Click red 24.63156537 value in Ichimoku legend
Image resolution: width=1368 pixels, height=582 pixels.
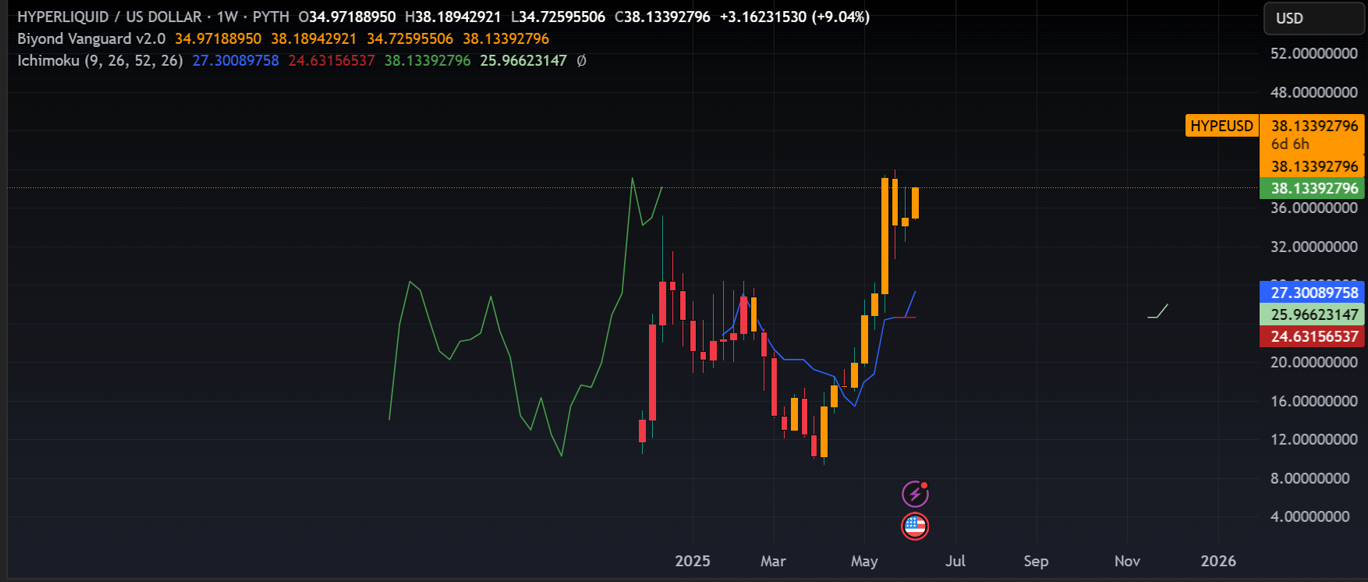pyautogui.click(x=332, y=60)
